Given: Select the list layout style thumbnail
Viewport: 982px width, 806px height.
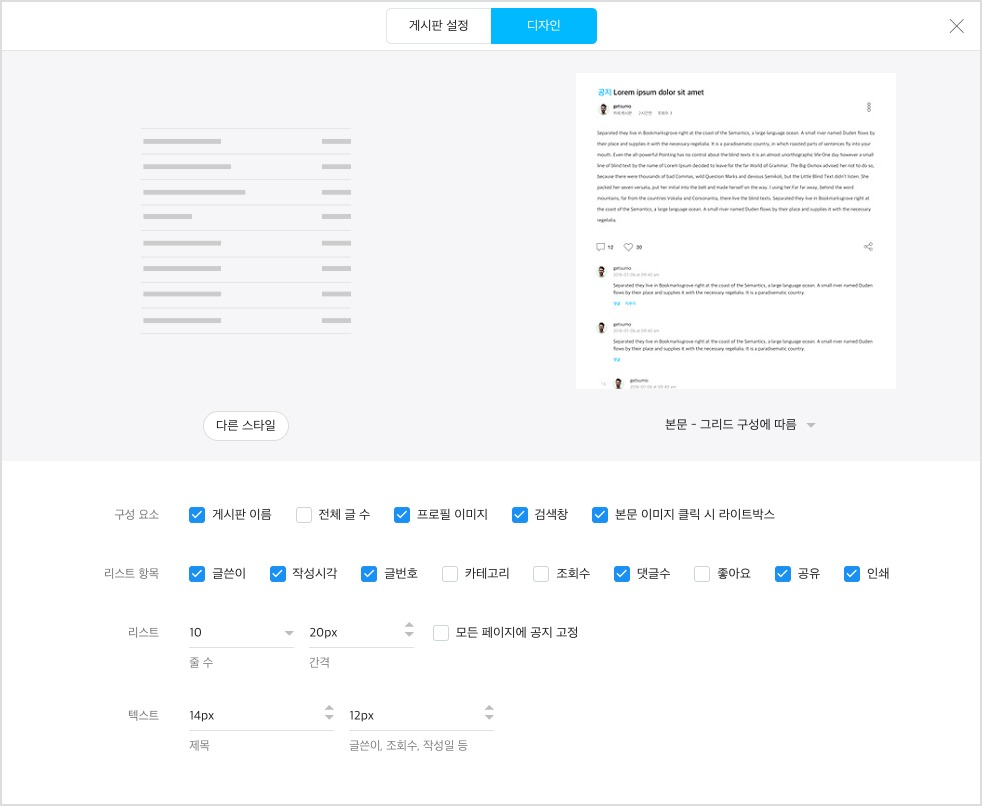Looking at the screenshot, I should 246,230.
